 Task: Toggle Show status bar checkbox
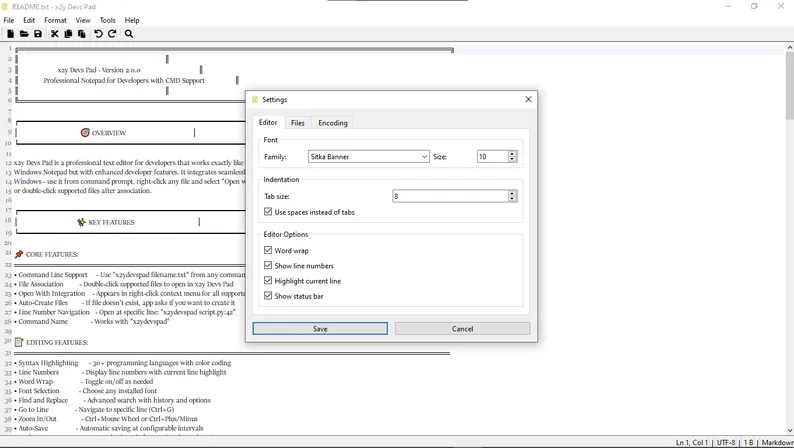pos(268,296)
